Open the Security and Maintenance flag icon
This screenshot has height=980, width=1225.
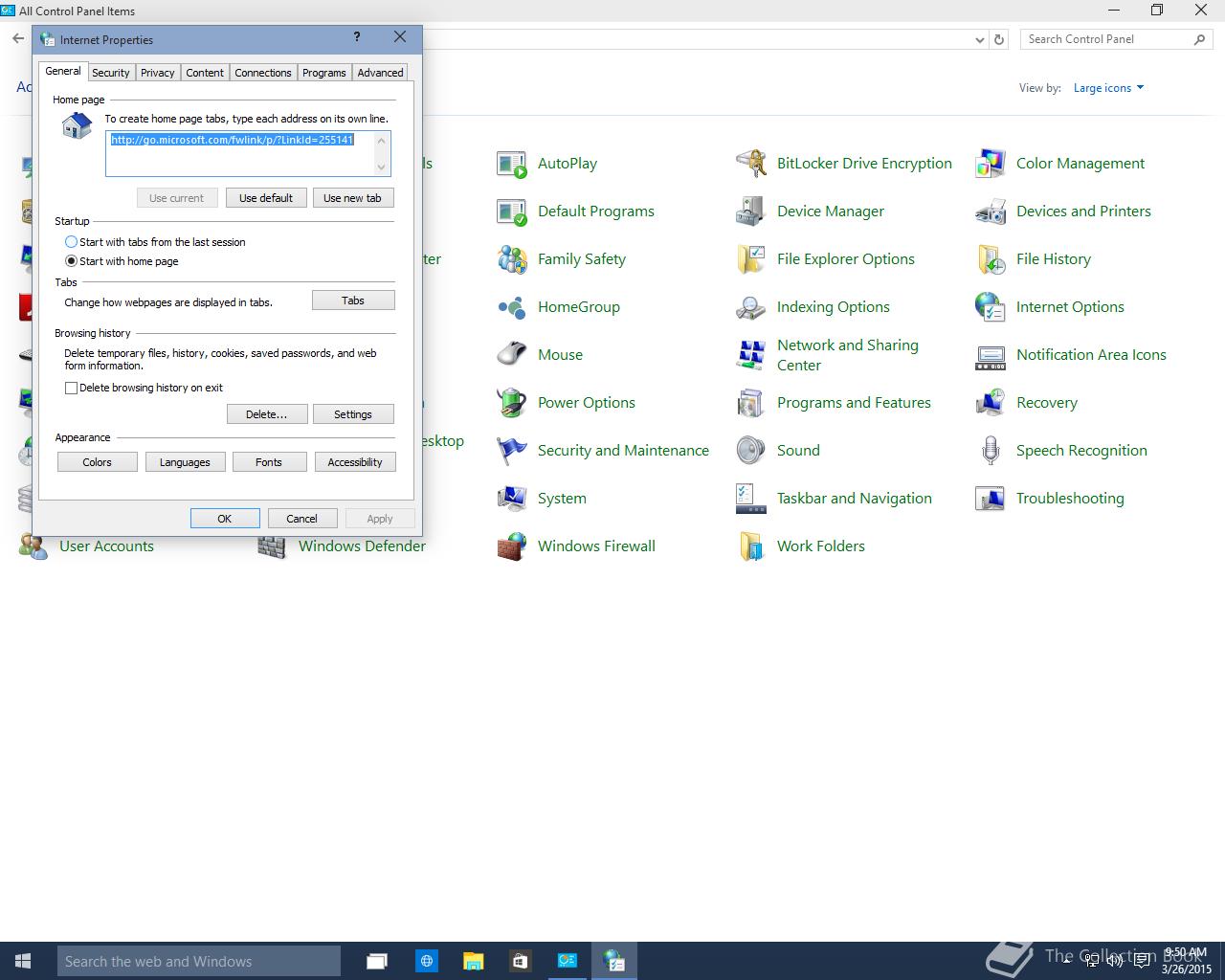(512, 451)
